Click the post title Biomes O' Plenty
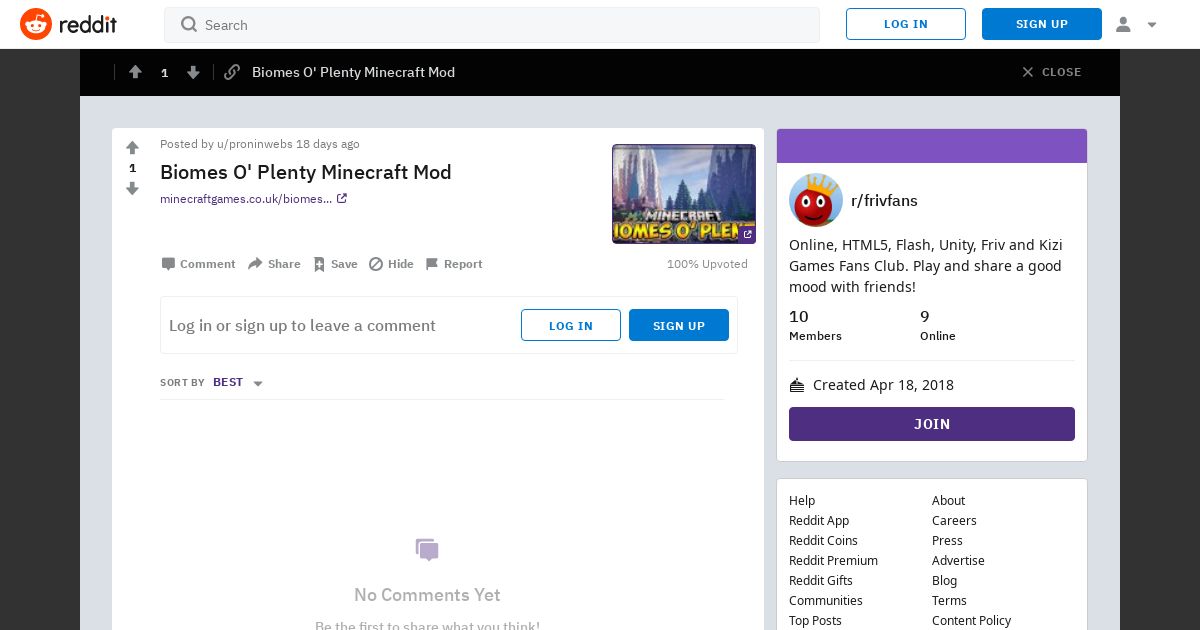 [x=306, y=172]
